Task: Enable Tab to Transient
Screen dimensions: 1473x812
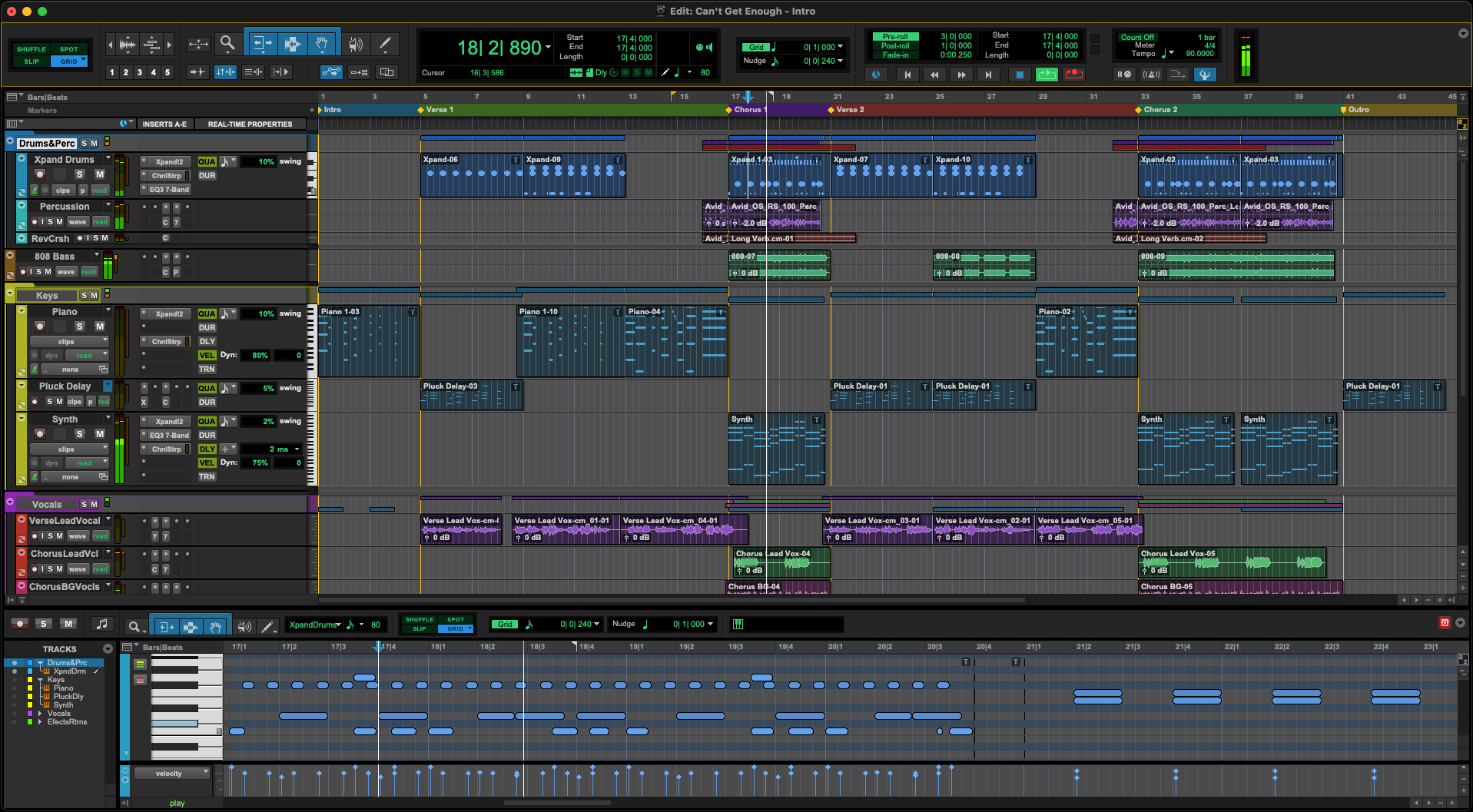Action: pyautogui.click(x=197, y=71)
